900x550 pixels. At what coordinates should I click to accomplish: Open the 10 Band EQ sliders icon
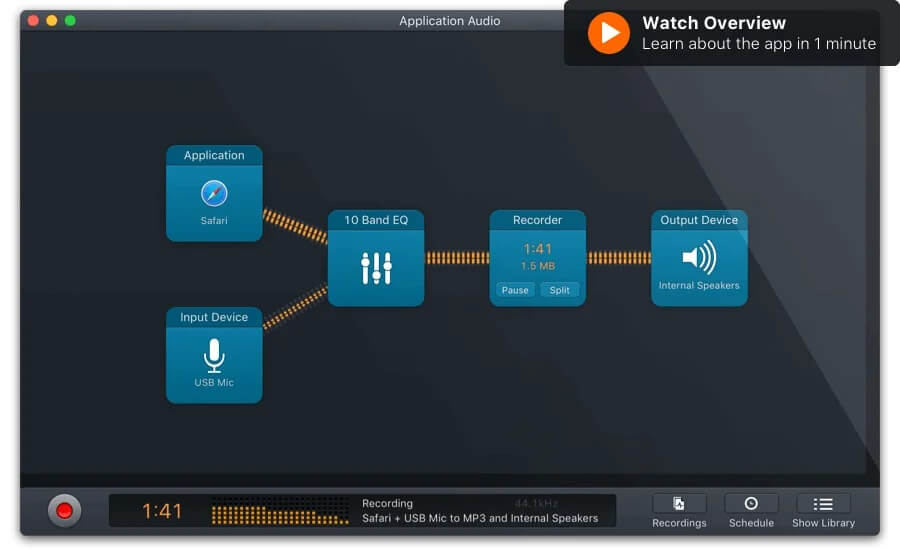[x=376, y=268]
